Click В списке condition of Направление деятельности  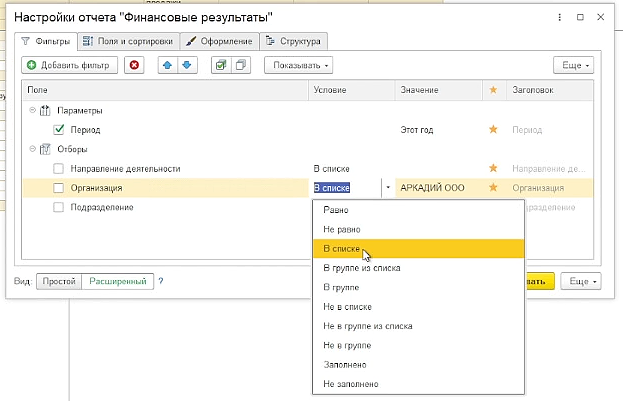(x=331, y=169)
